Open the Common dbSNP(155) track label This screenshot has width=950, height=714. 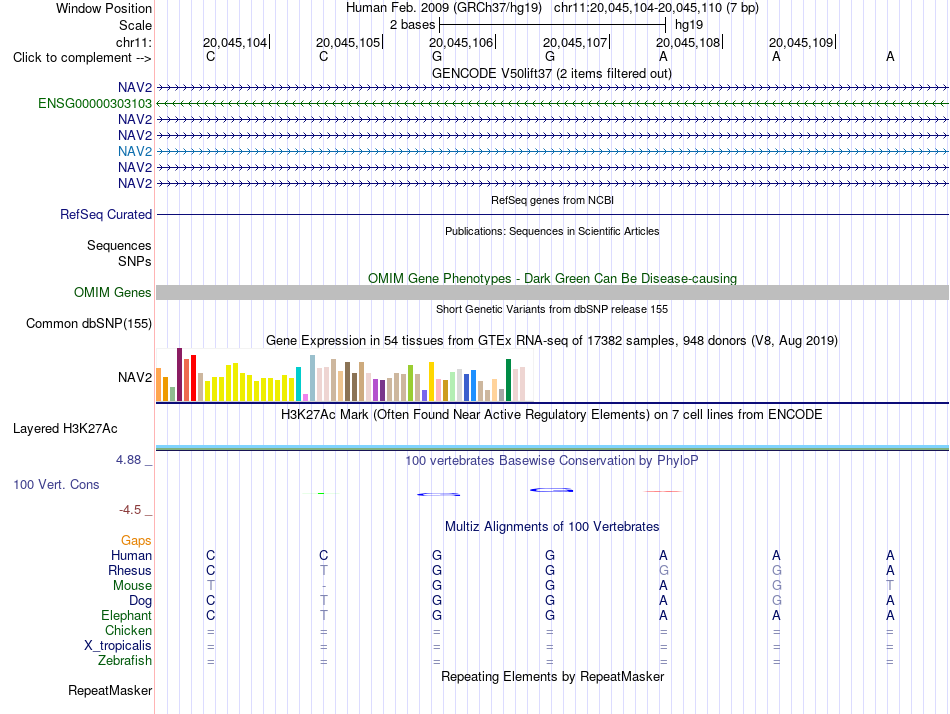89,324
